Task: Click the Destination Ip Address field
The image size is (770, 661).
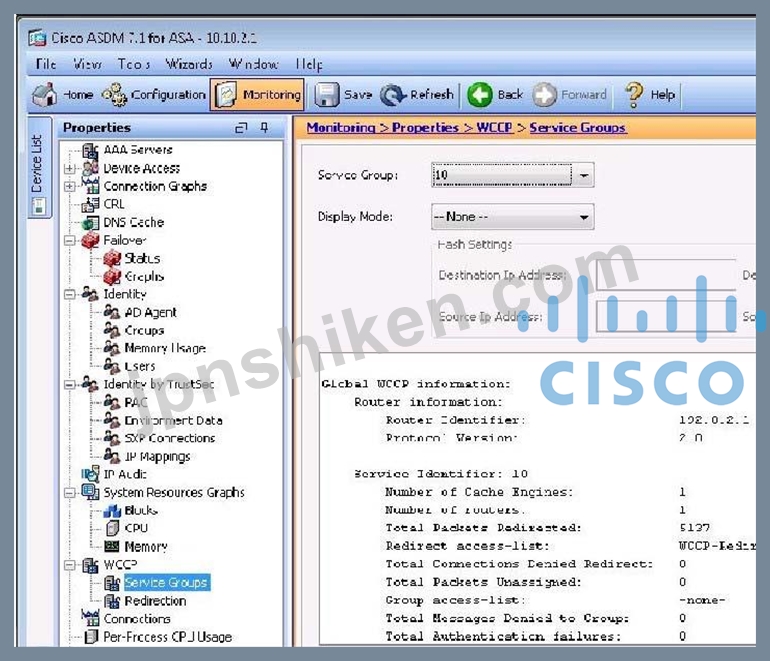Action: 666,275
